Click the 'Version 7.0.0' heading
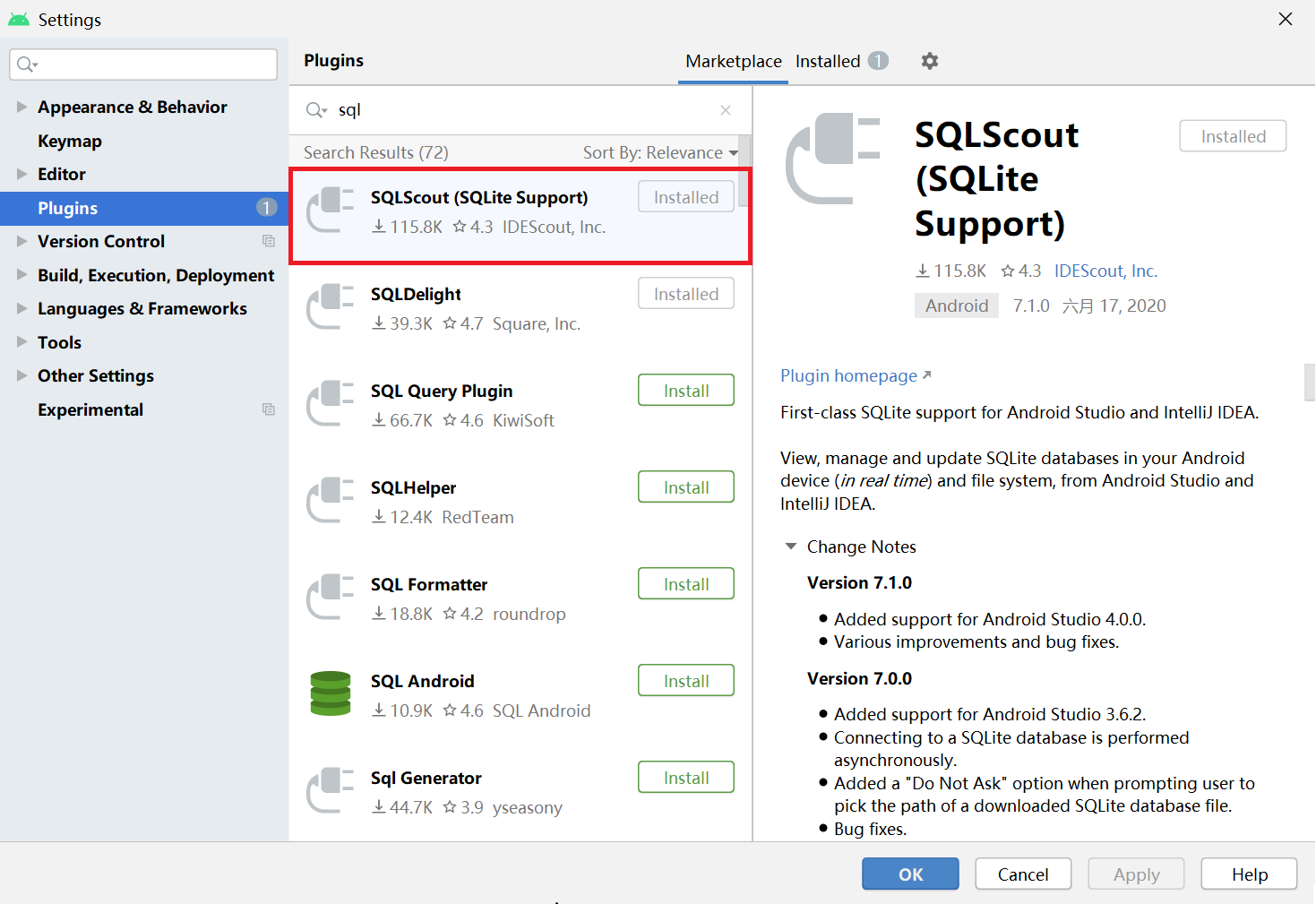1316x904 pixels. 859,678
